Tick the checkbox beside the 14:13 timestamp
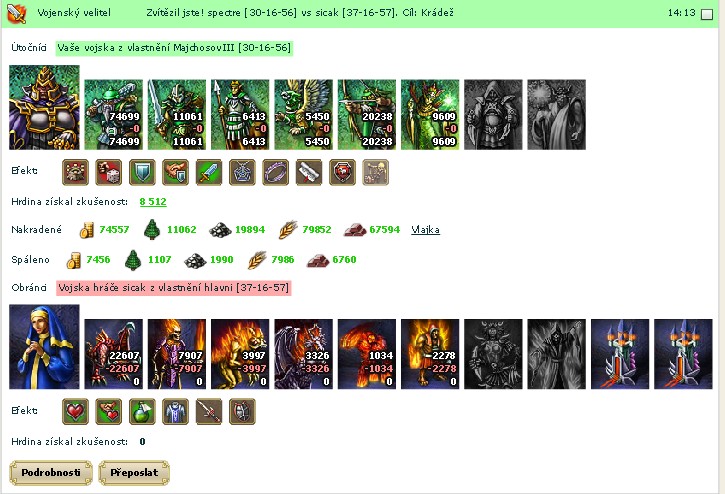The width and height of the screenshot is (725, 494). coord(707,14)
